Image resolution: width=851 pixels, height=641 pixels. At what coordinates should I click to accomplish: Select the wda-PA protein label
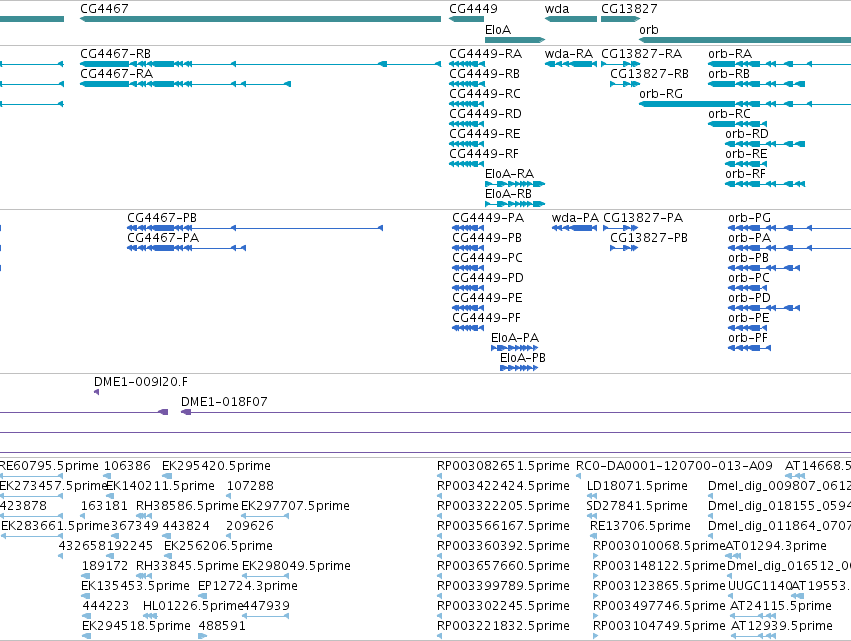[575, 218]
